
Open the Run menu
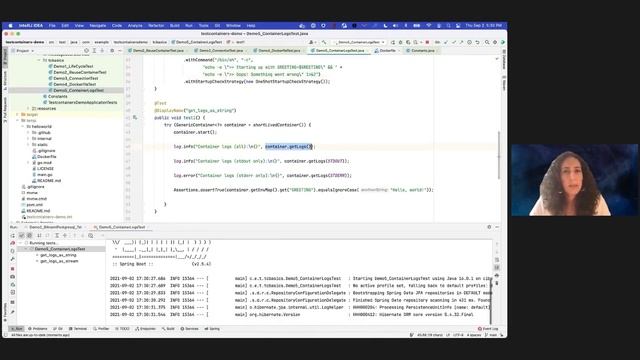tap(189, 25)
